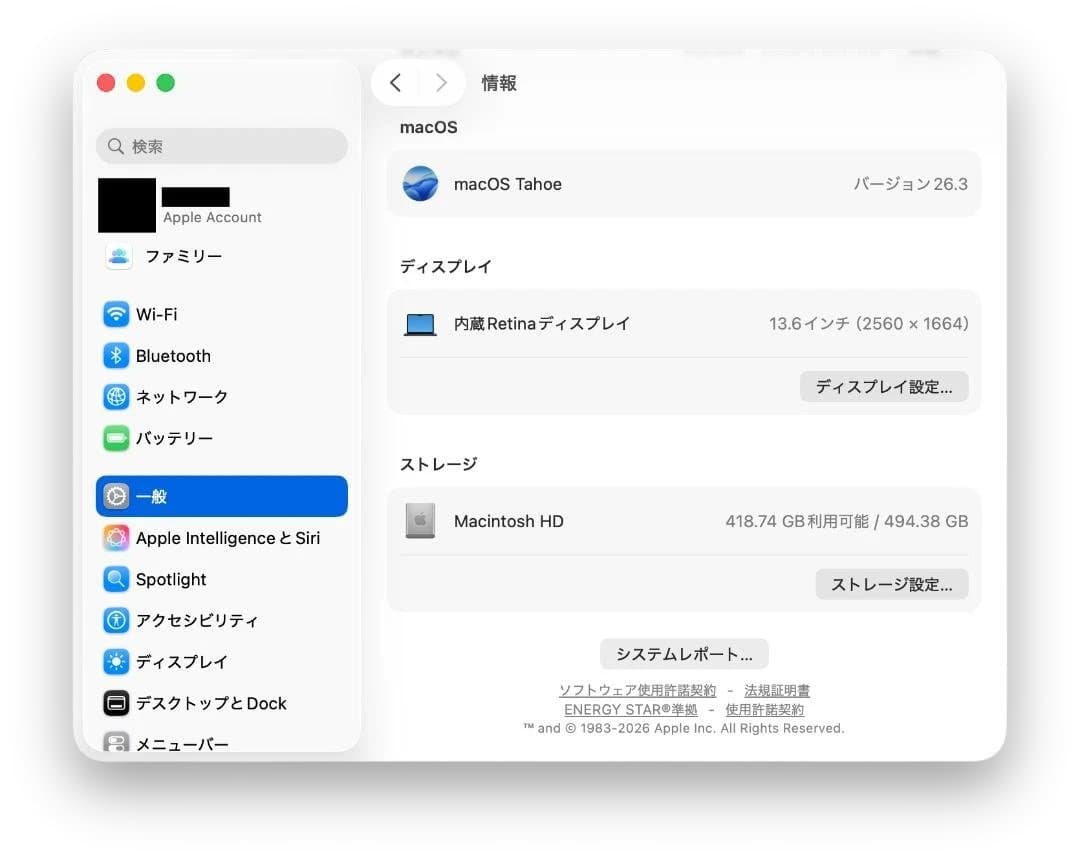Click the アクセシビリティ sidebar icon

point(117,620)
